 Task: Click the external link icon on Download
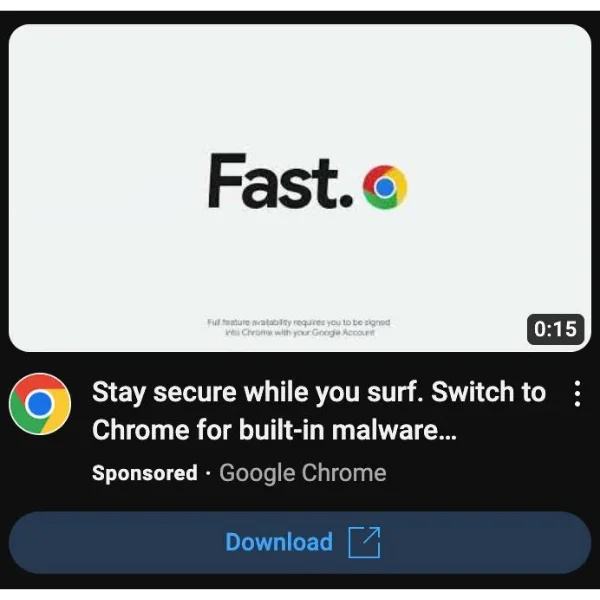coord(364,542)
